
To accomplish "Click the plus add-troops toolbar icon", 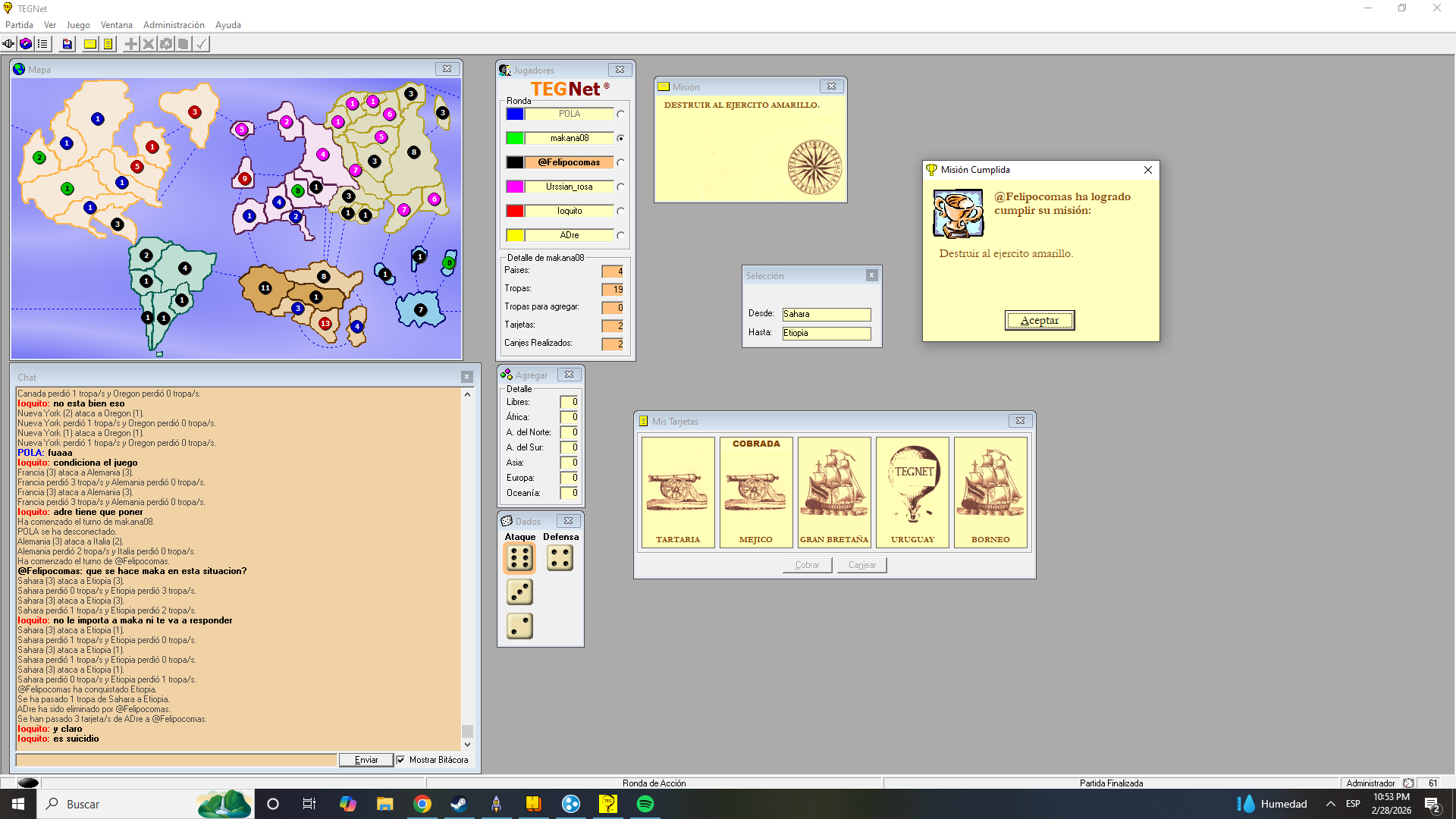I will click(131, 44).
